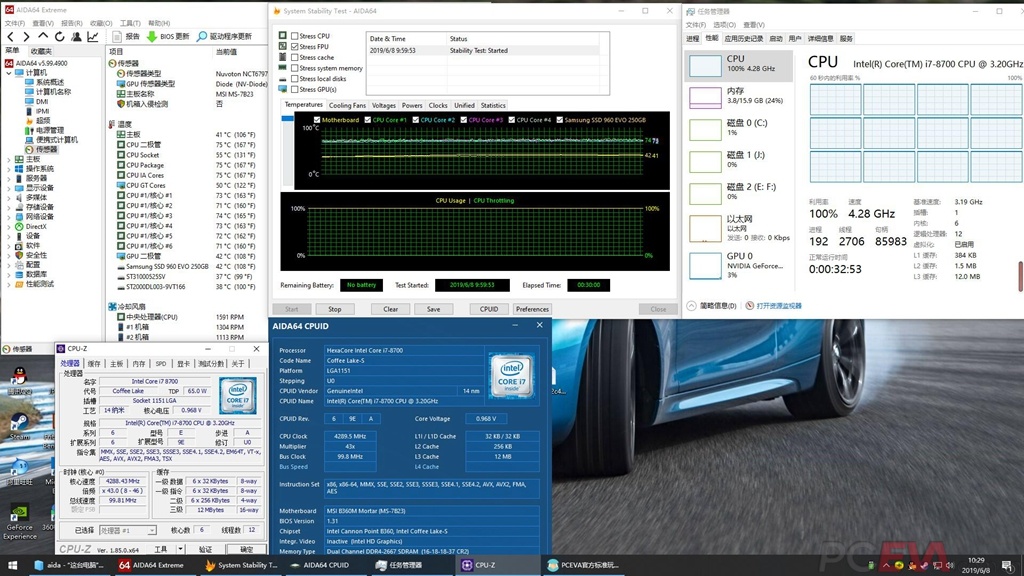The image size is (1024, 576).
Task: Switch to Voltages tab
Action: click(384, 105)
